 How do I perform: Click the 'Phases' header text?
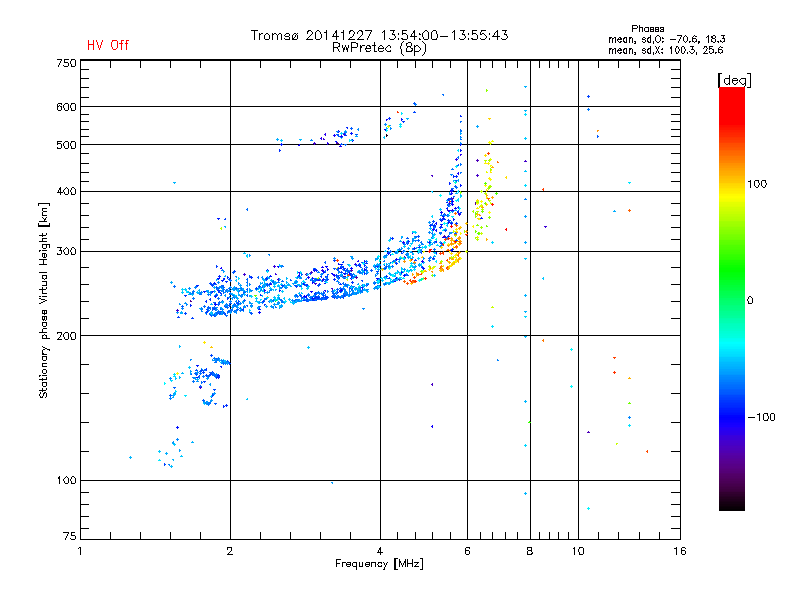tap(647, 29)
